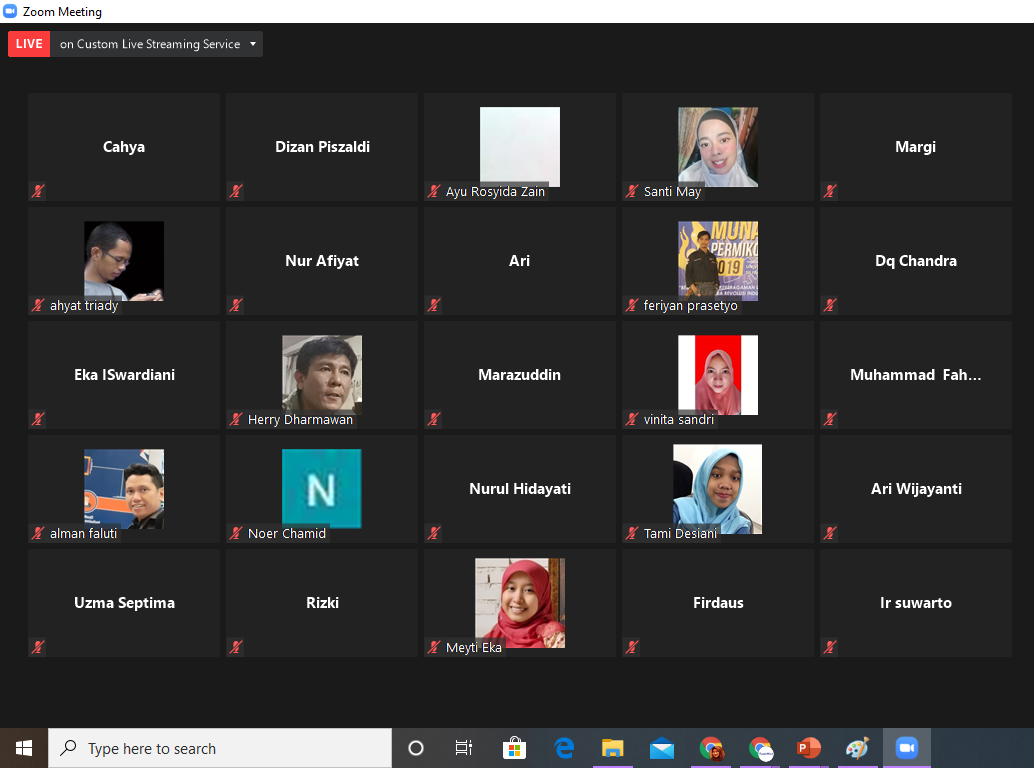1034x768 pixels.
Task: Click muted microphone icon on Cahya's tile
Action: (38, 191)
